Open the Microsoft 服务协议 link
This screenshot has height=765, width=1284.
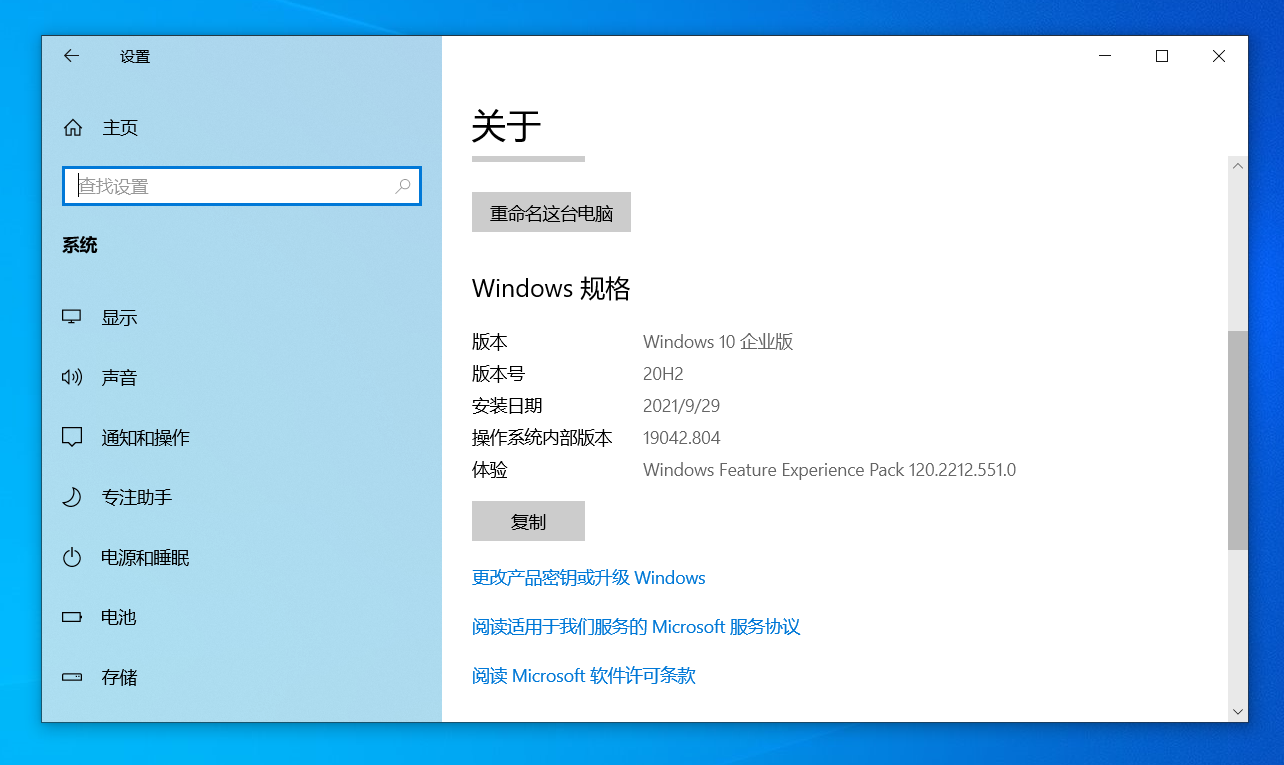tap(636, 627)
